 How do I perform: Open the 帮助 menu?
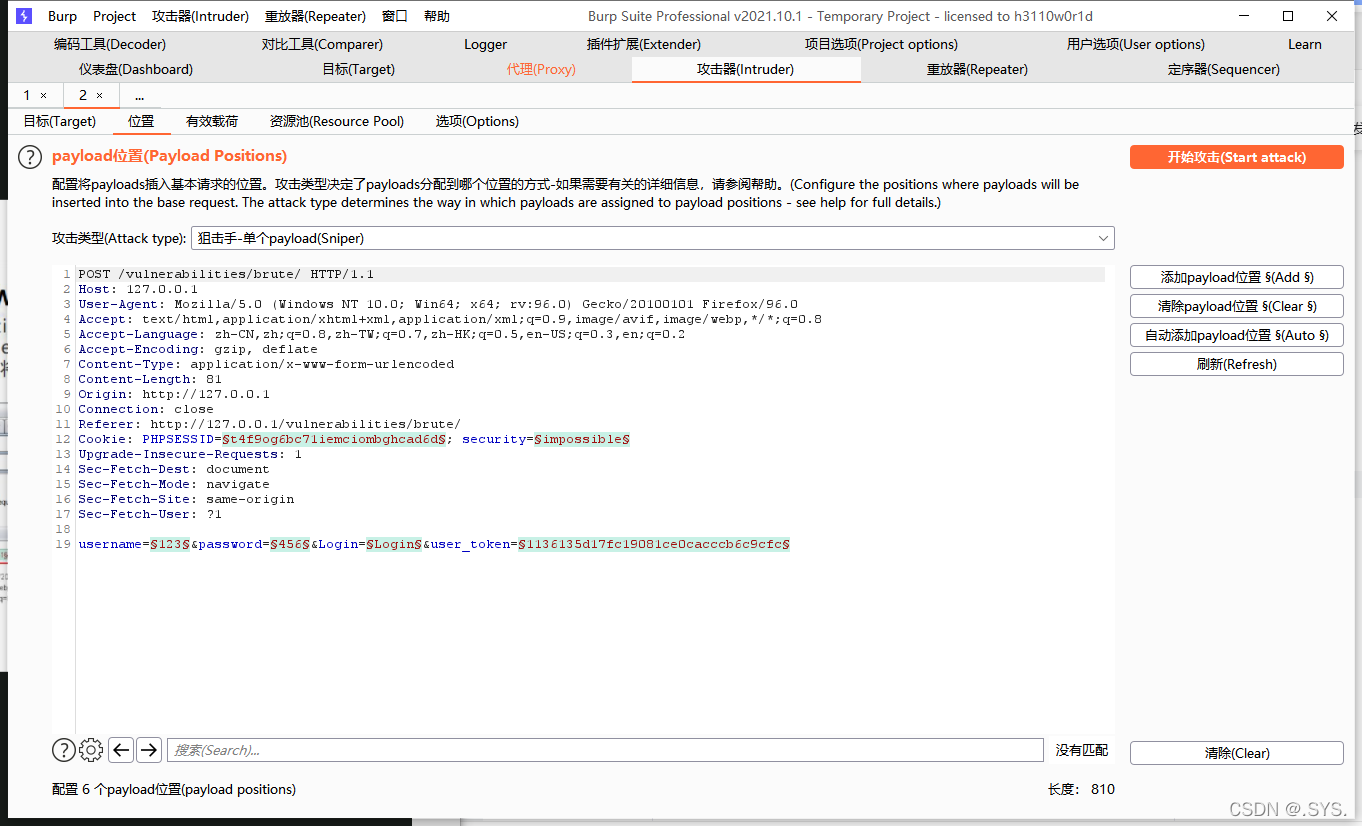coord(437,16)
